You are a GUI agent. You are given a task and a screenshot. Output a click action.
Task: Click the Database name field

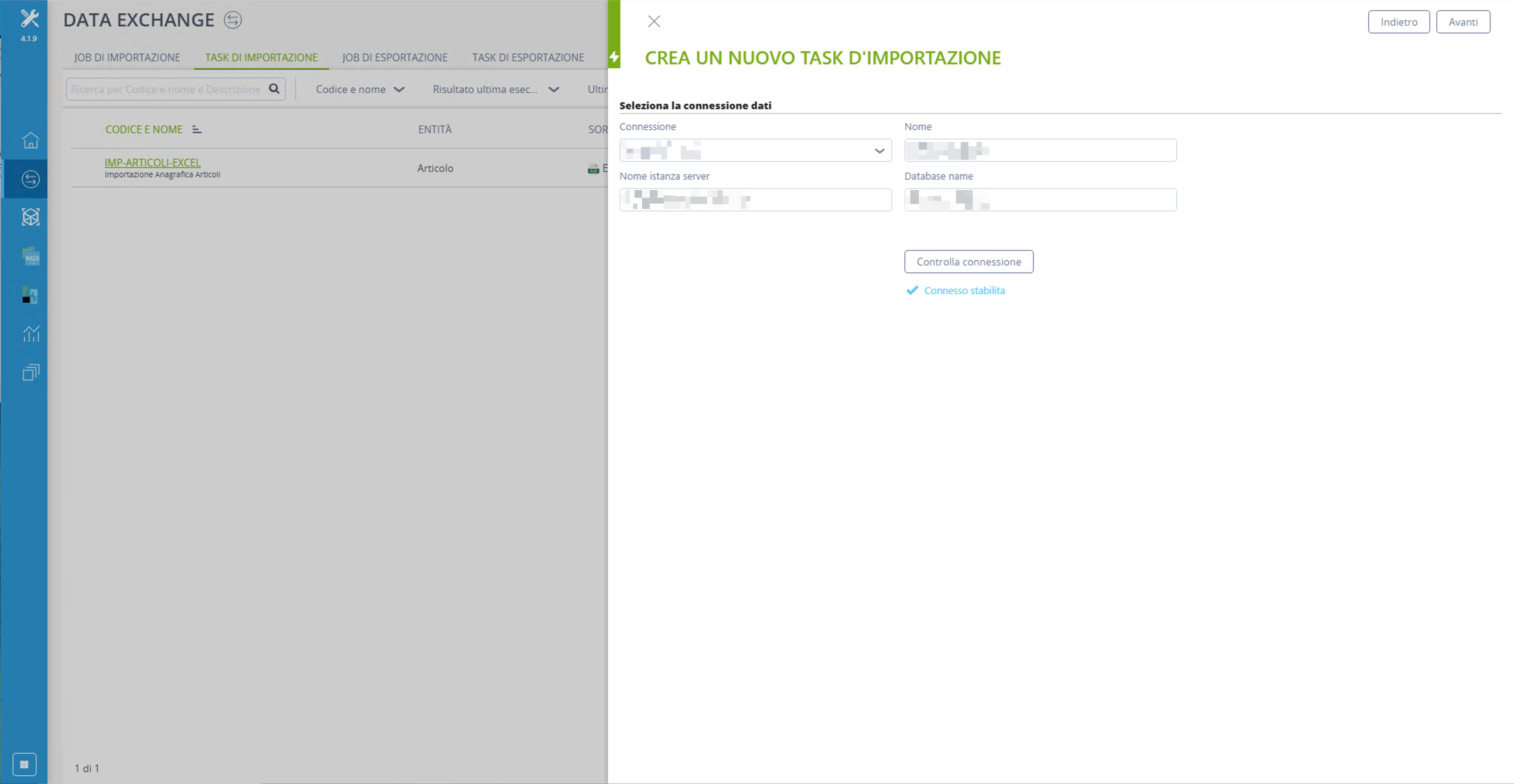1040,200
